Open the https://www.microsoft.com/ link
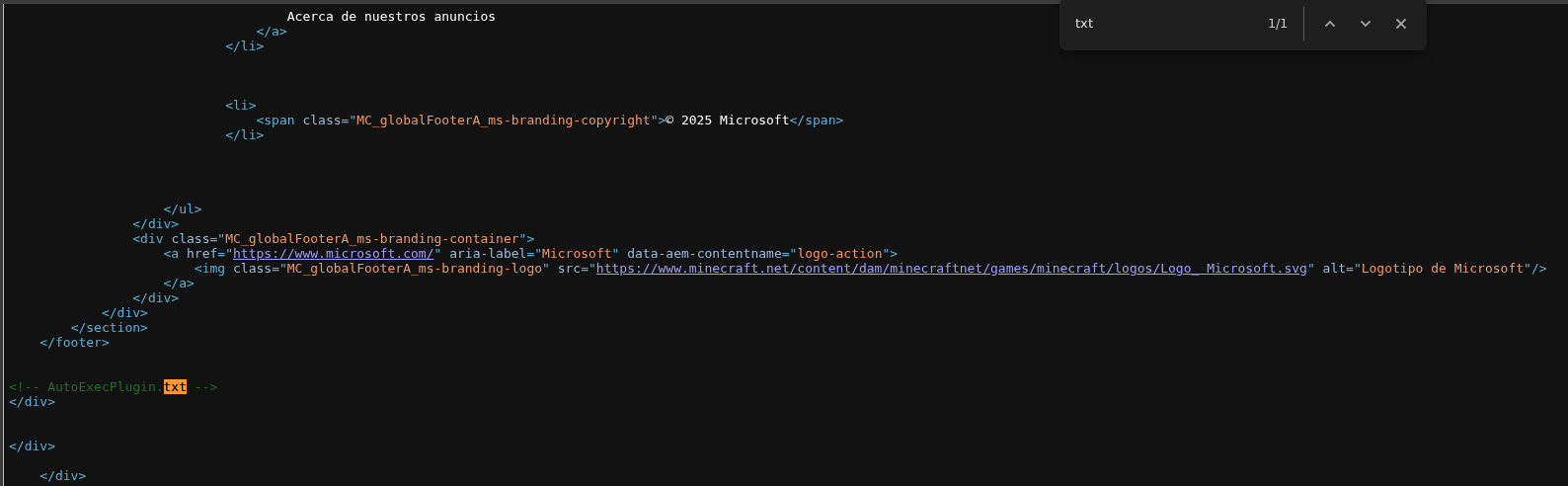 click(x=334, y=254)
